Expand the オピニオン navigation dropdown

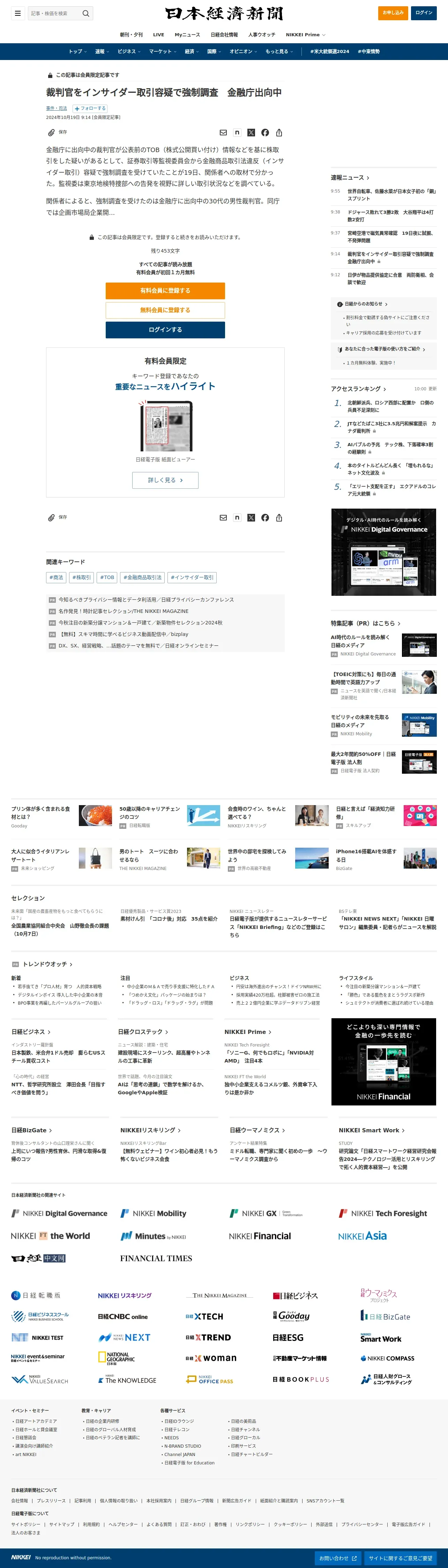click(x=244, y=52)
